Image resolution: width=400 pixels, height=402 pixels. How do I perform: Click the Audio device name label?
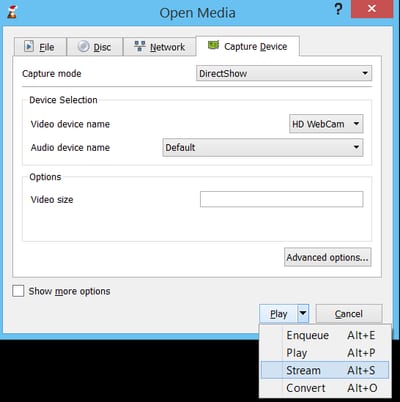[x=70, y=147]
